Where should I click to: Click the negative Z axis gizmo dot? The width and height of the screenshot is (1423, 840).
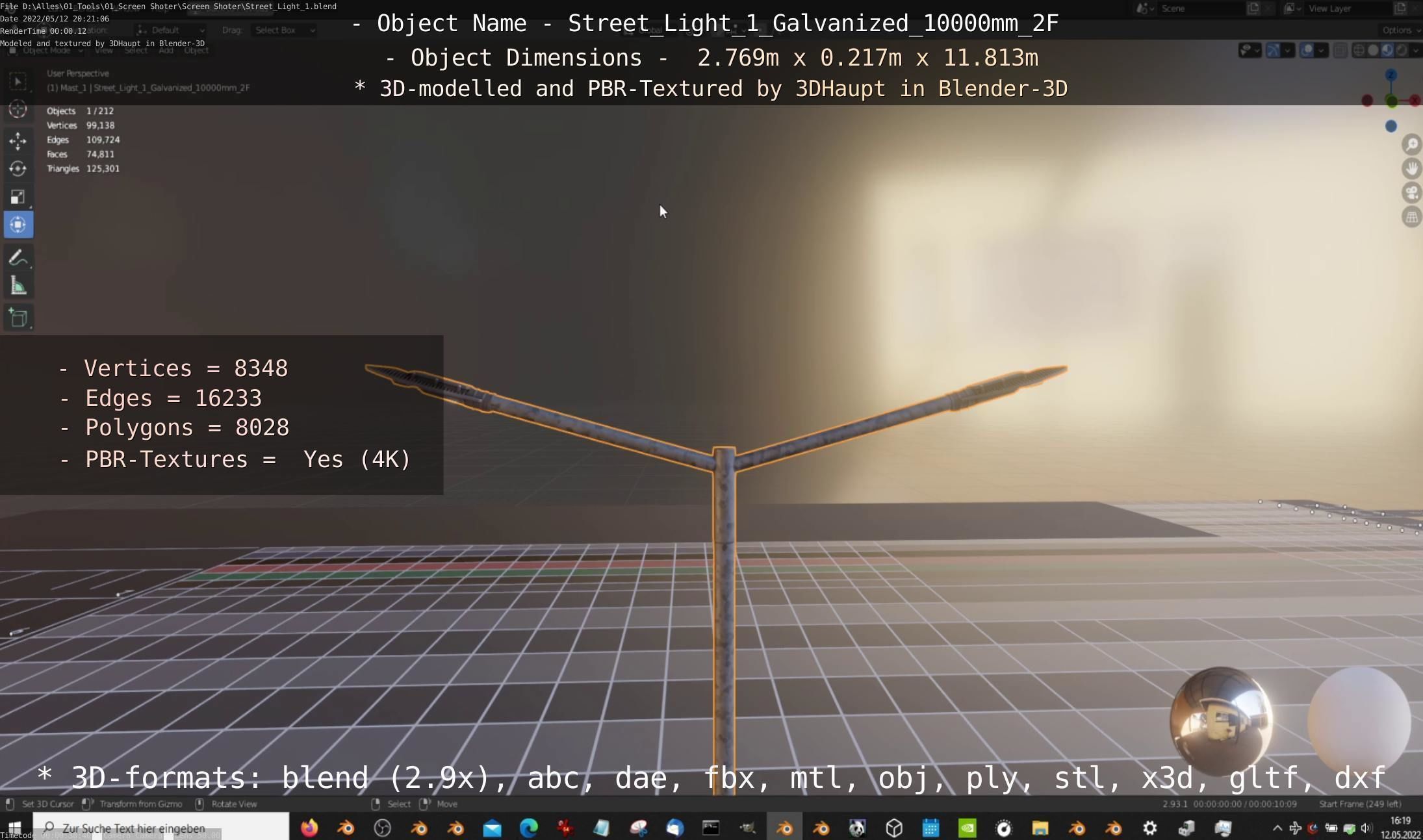(x=1391, y=126)
